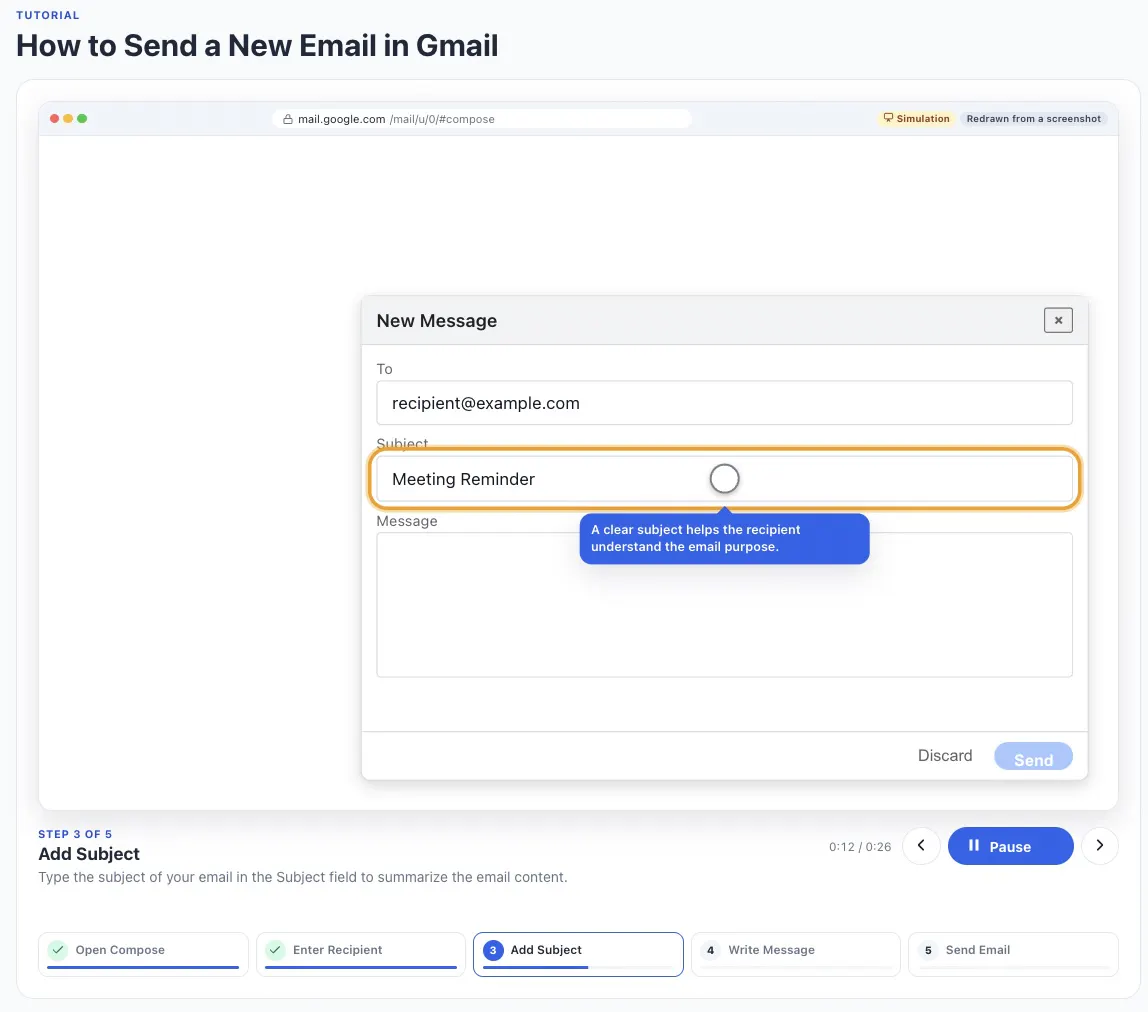Open the Send Email step
This screenshot has width=1148, height=1012.
click(1013, 954)
